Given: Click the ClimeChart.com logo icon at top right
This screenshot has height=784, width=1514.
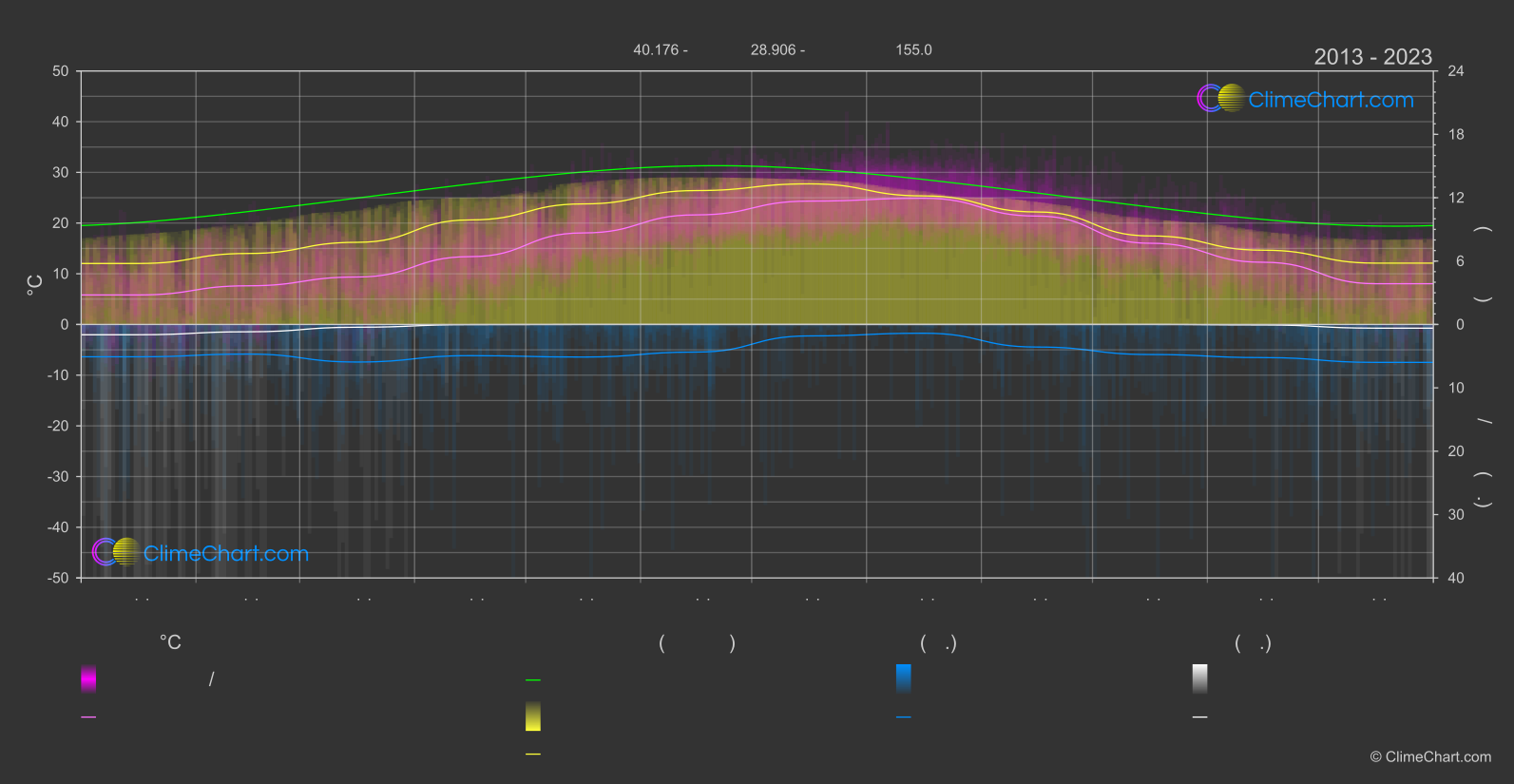Looking at the screenshot, I should (x=1220, y=98).
